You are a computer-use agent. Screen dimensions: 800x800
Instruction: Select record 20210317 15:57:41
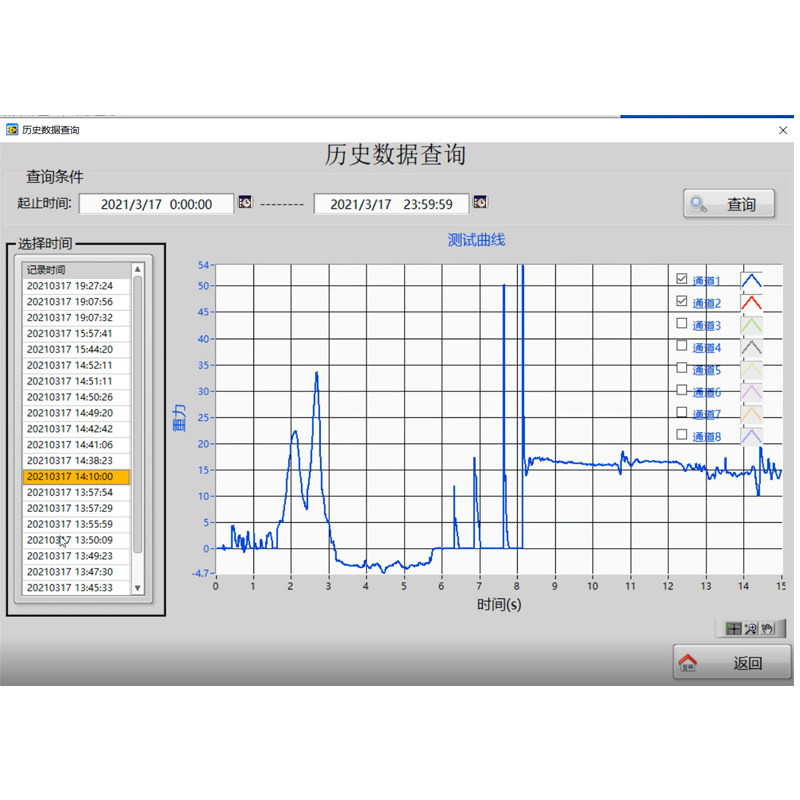click(77, 333)
